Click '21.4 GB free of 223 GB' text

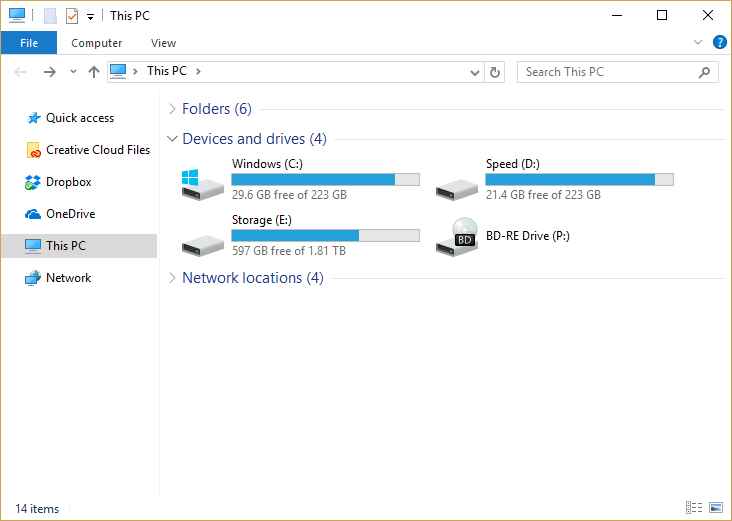(x=543, y=195)
